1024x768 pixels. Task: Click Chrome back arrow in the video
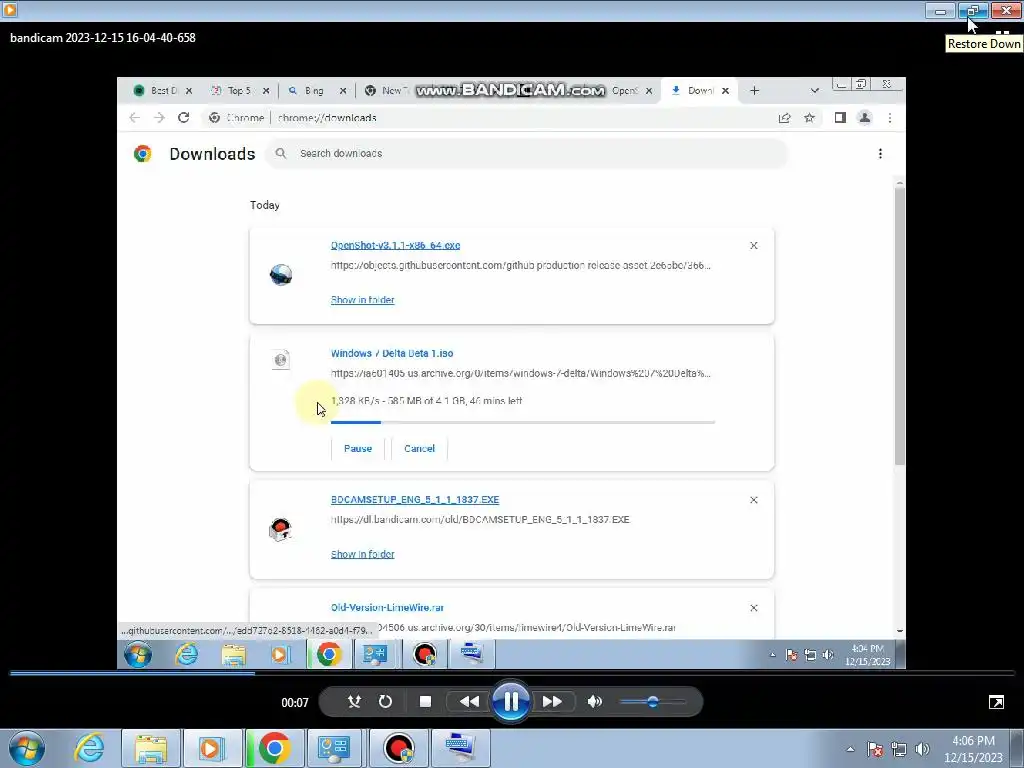tap(135, 118)
